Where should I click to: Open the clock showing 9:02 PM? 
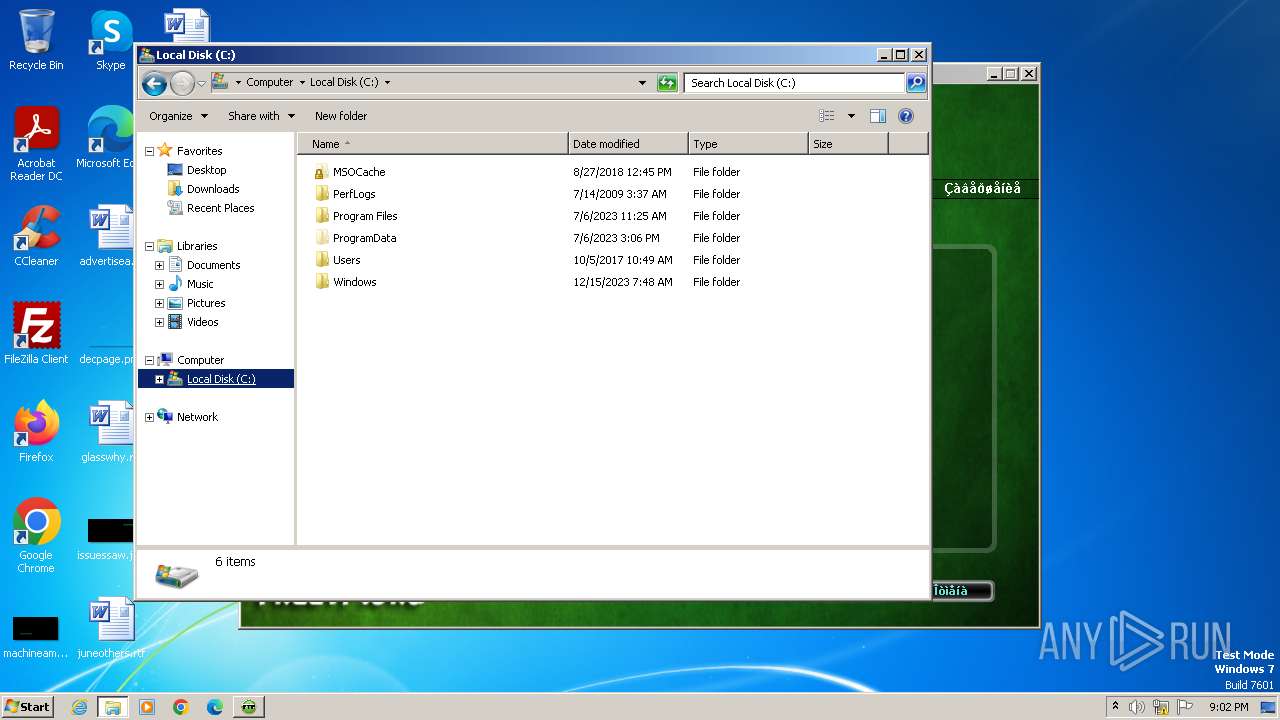[x=1228, y=707]
